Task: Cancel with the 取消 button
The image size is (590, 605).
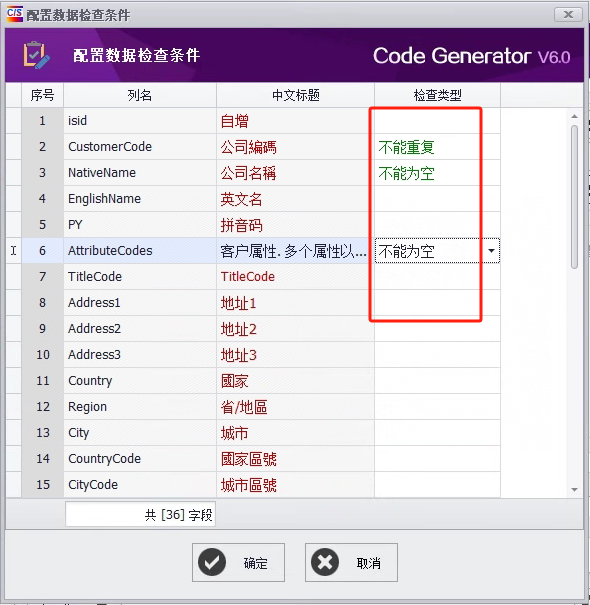Action: (x=351, y=563)
